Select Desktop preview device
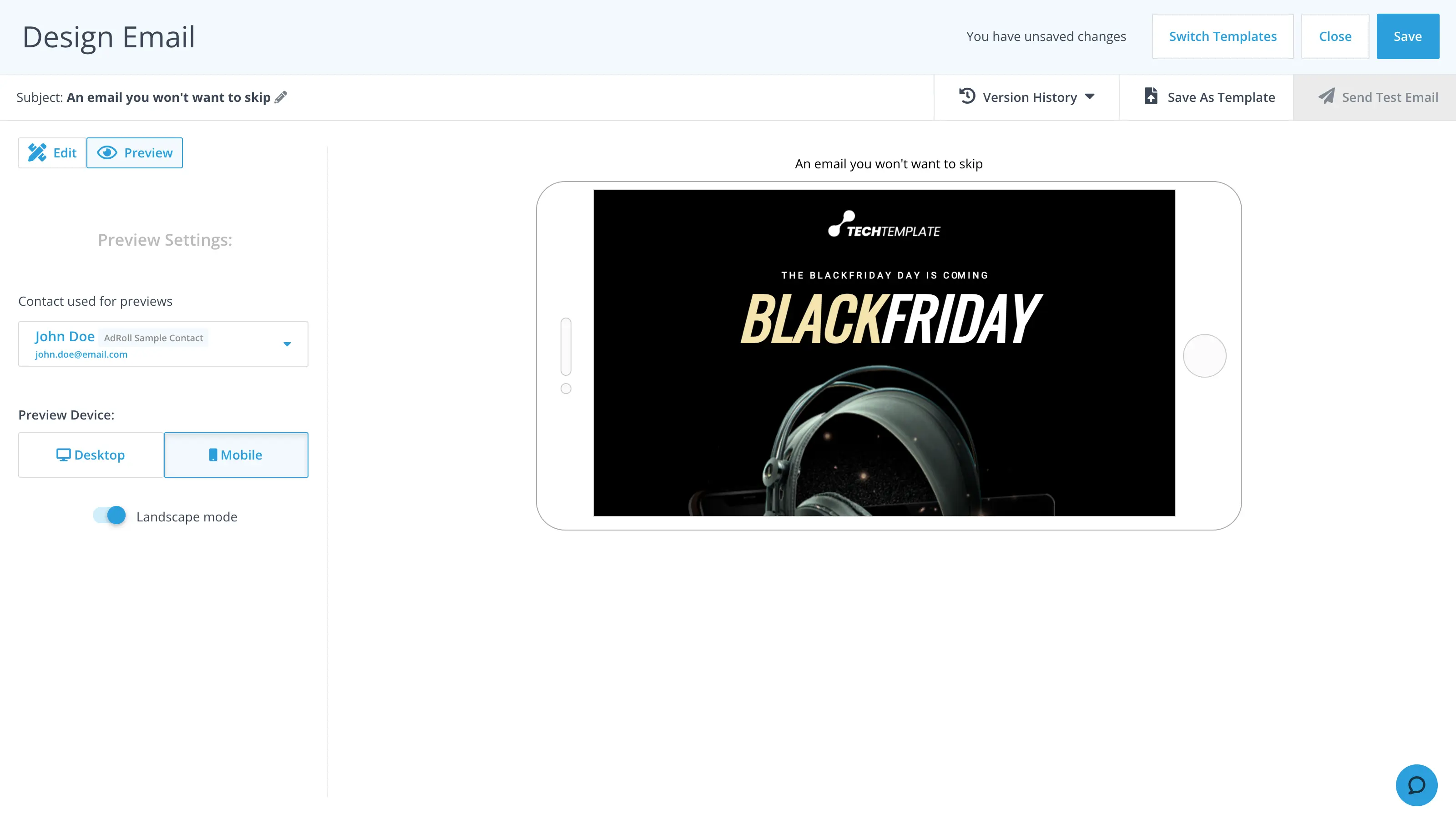1456x819 pixels. pyautogui.click(x=91, y=455)
